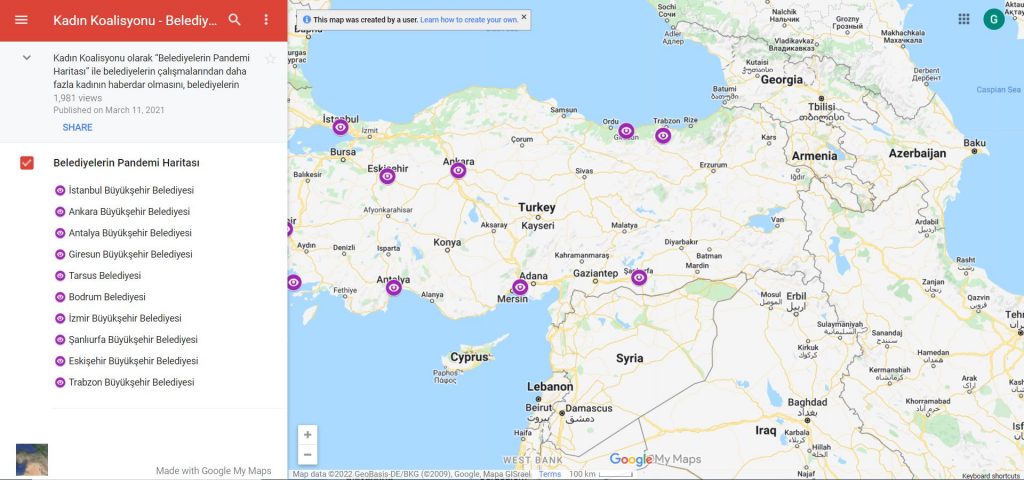Click the purple marker on Eskişehir
The image size is (1024, 480).
click(x=387, y=176)
